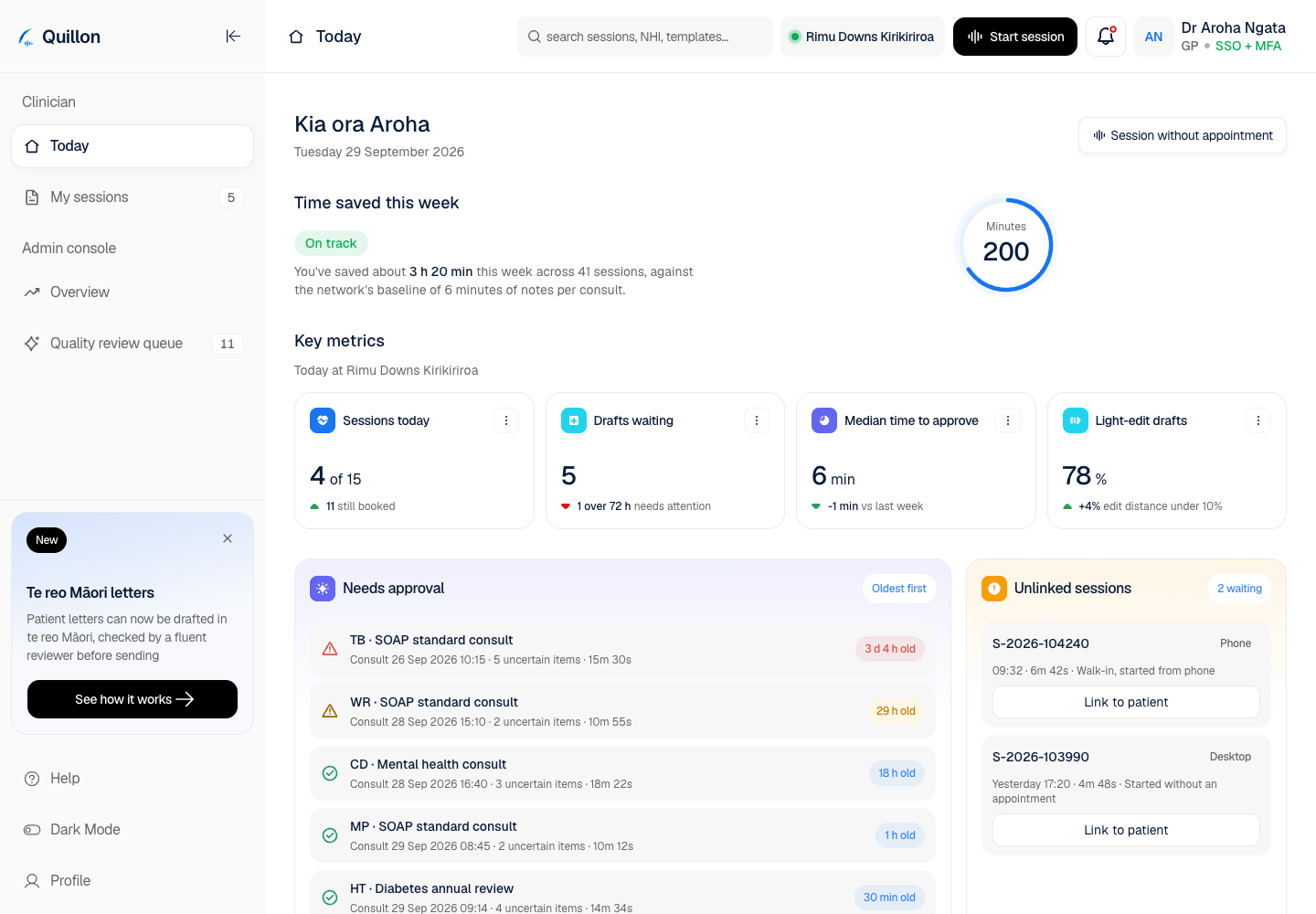Viewport: 1316px width, 914px height.
Task: Click the amber warning icon on WR consult
Action: point(330,711)
